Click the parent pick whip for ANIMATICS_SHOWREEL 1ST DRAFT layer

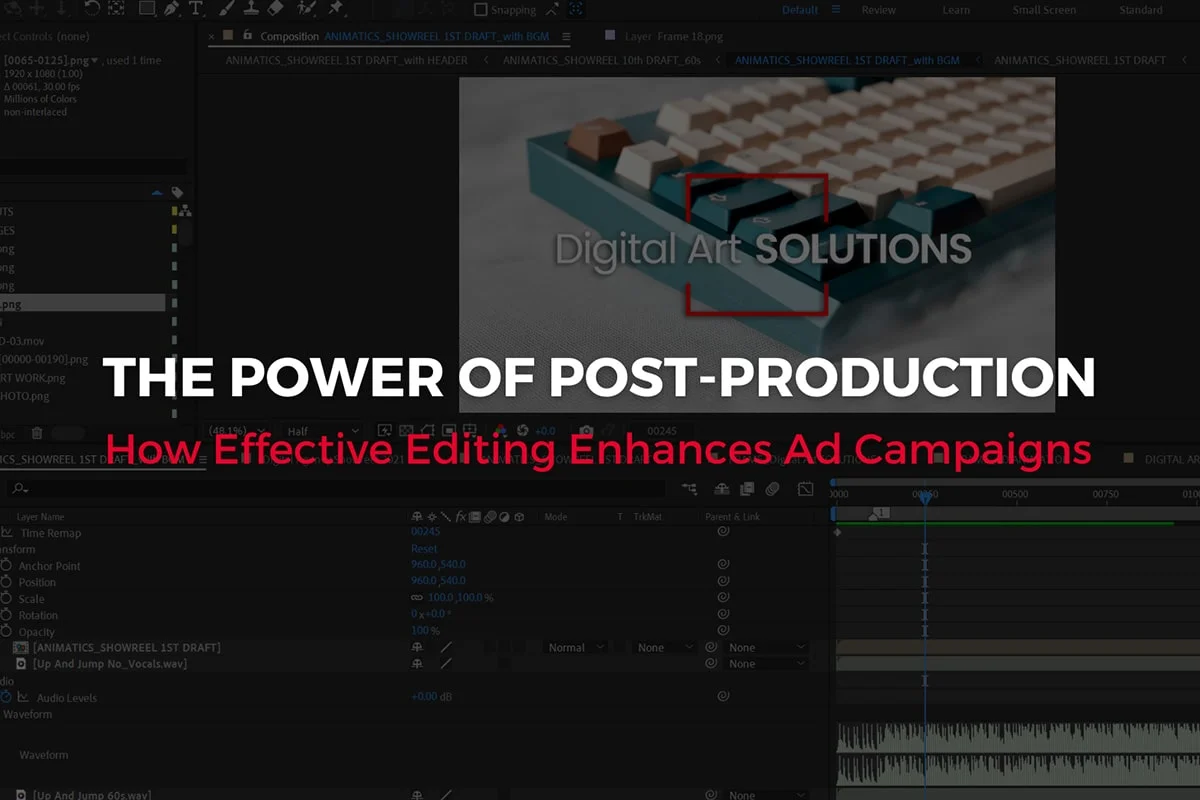click(x=711, y=648)
